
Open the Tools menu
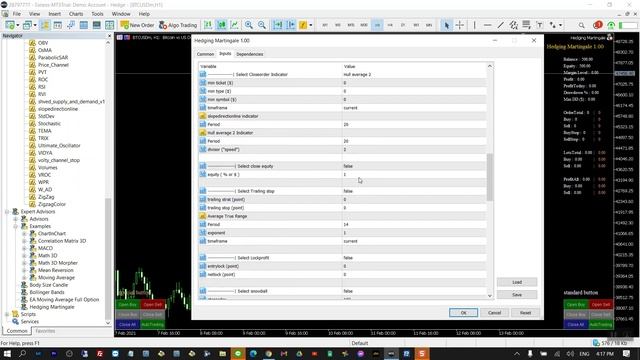[x=97, y=14]
